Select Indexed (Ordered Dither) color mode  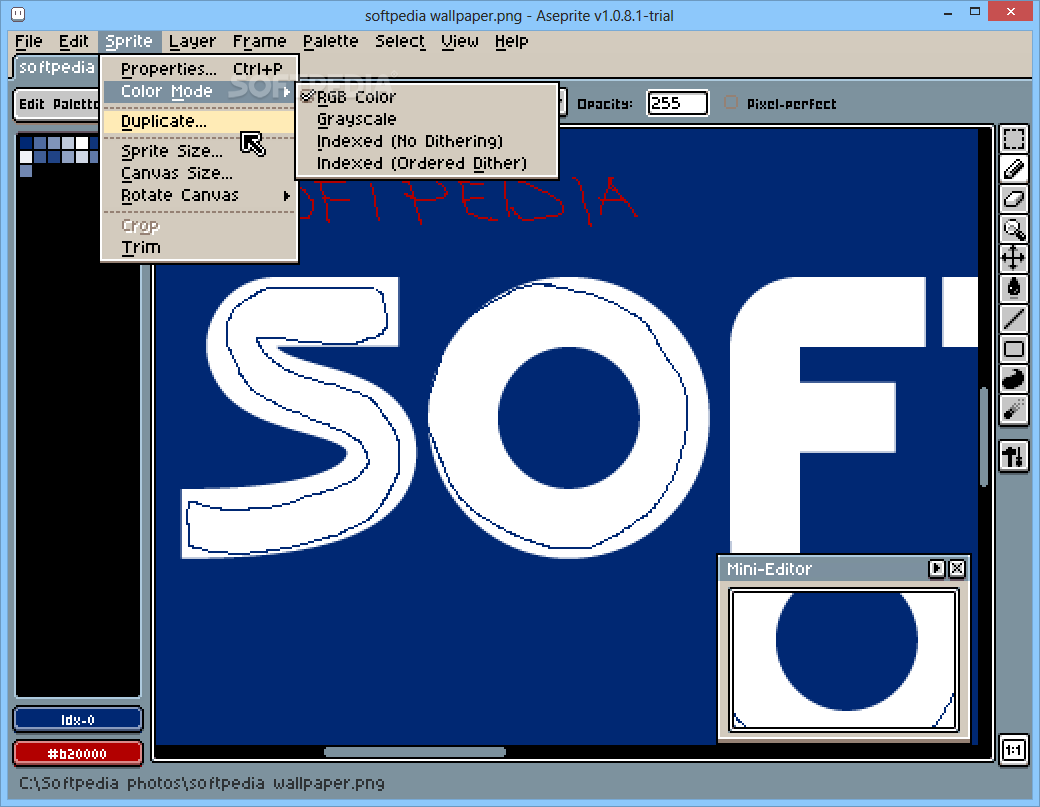click(x=426, y=163)
